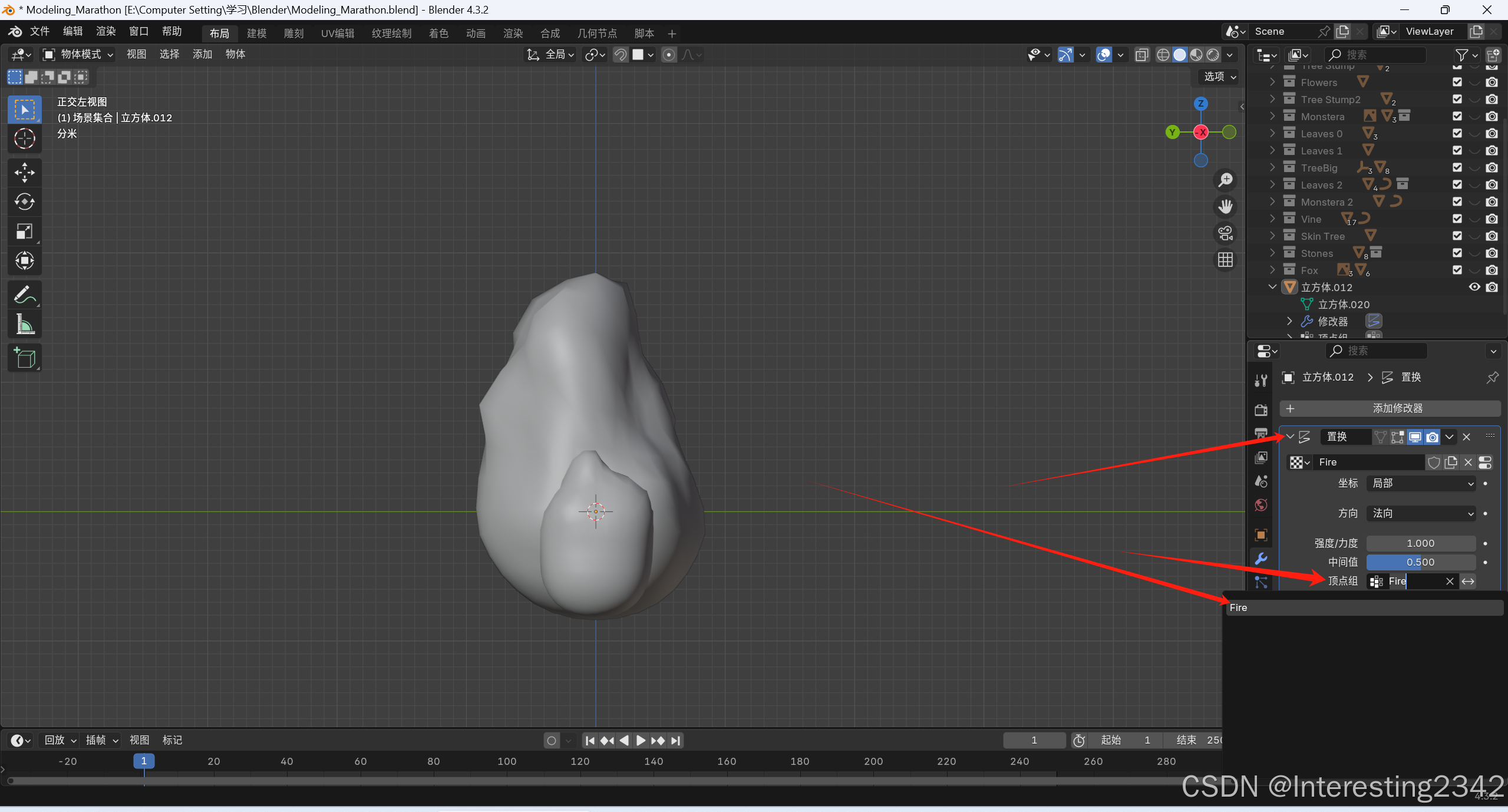Viewport: 1508px width, 812px height.
Task: Hide 立方体.012 with the eye icon
Action: click(x=1474, y=287)
